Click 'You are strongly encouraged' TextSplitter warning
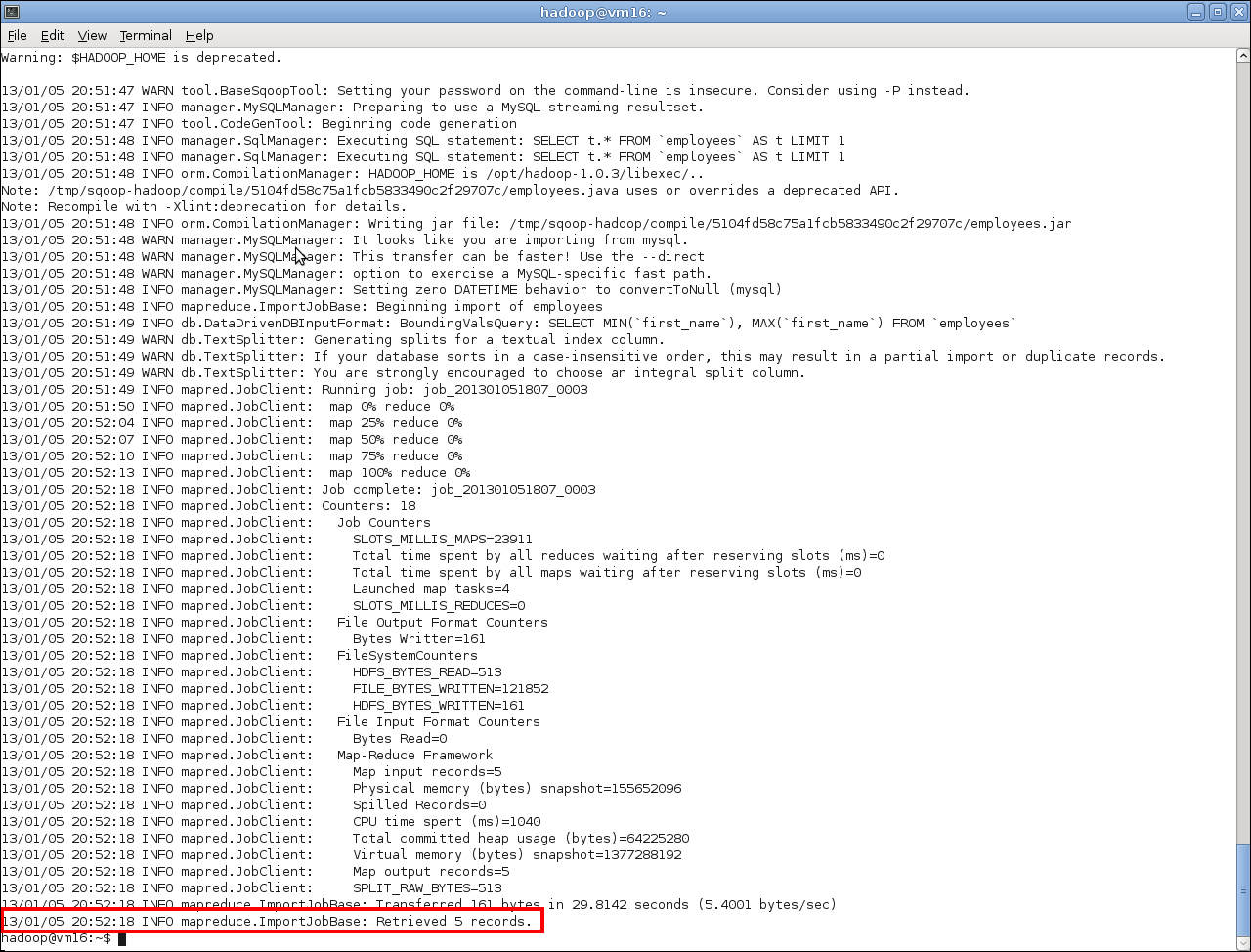 [404, 373]
